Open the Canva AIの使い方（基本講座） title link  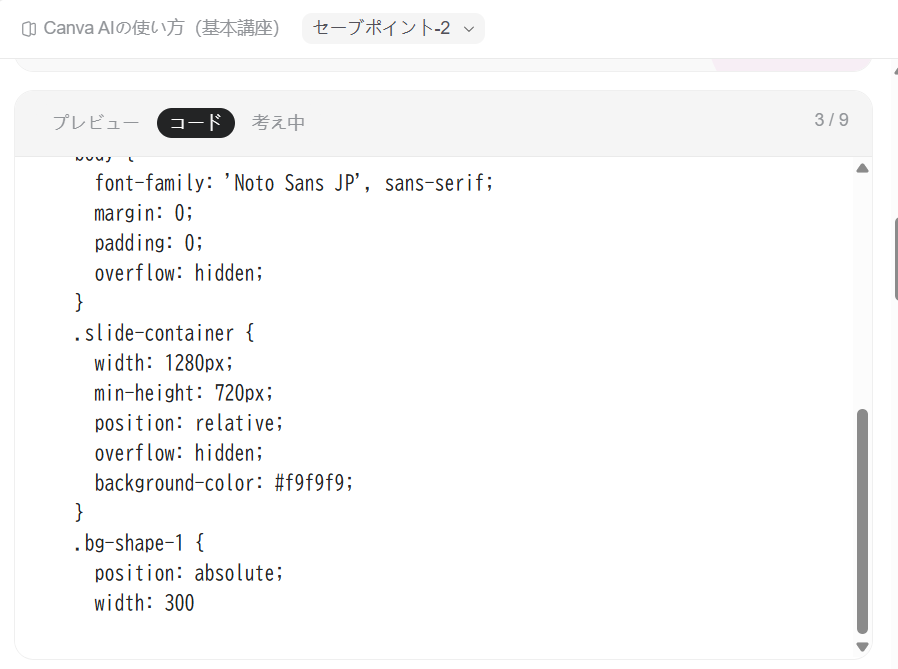(161, 28)
